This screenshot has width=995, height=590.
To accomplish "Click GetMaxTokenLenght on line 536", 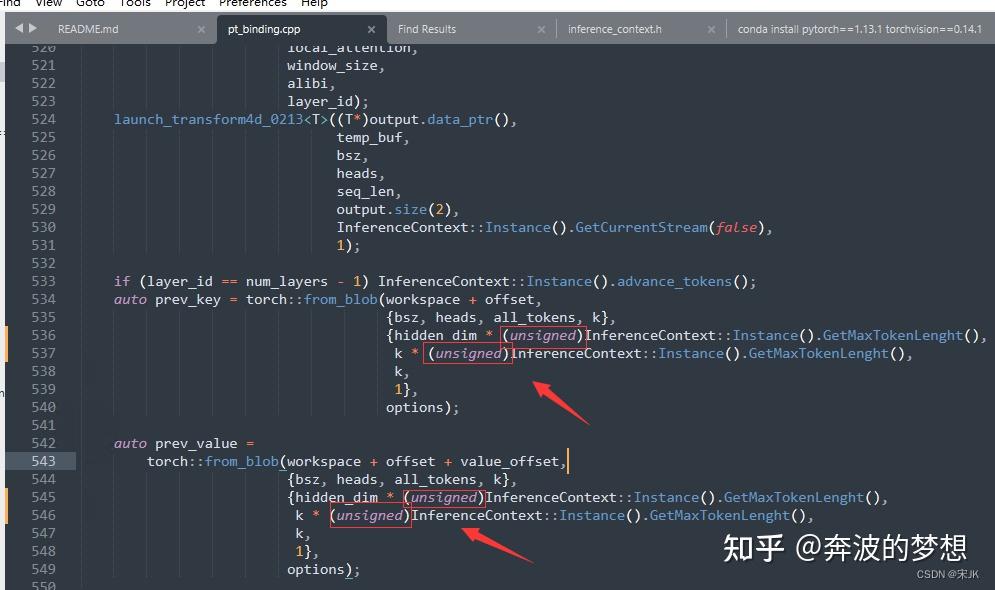I will 893,336.
